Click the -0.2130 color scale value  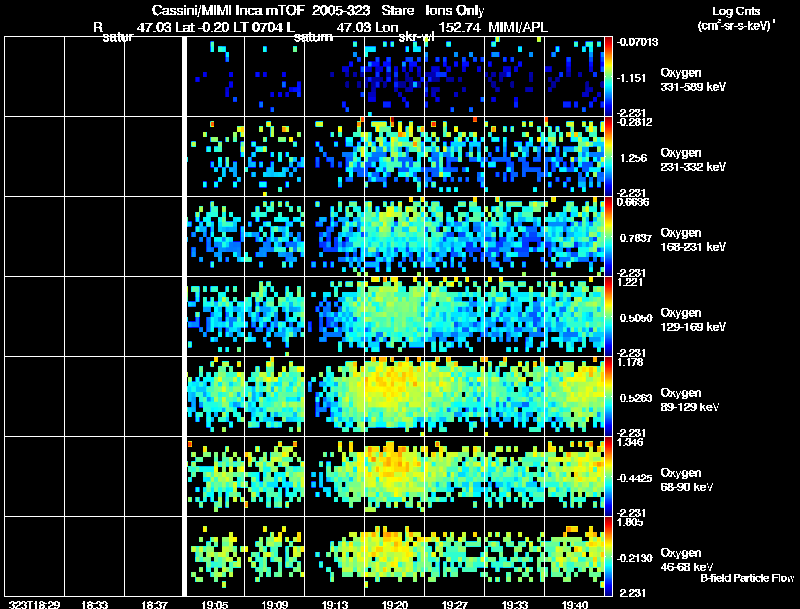(x=634, y=559)
